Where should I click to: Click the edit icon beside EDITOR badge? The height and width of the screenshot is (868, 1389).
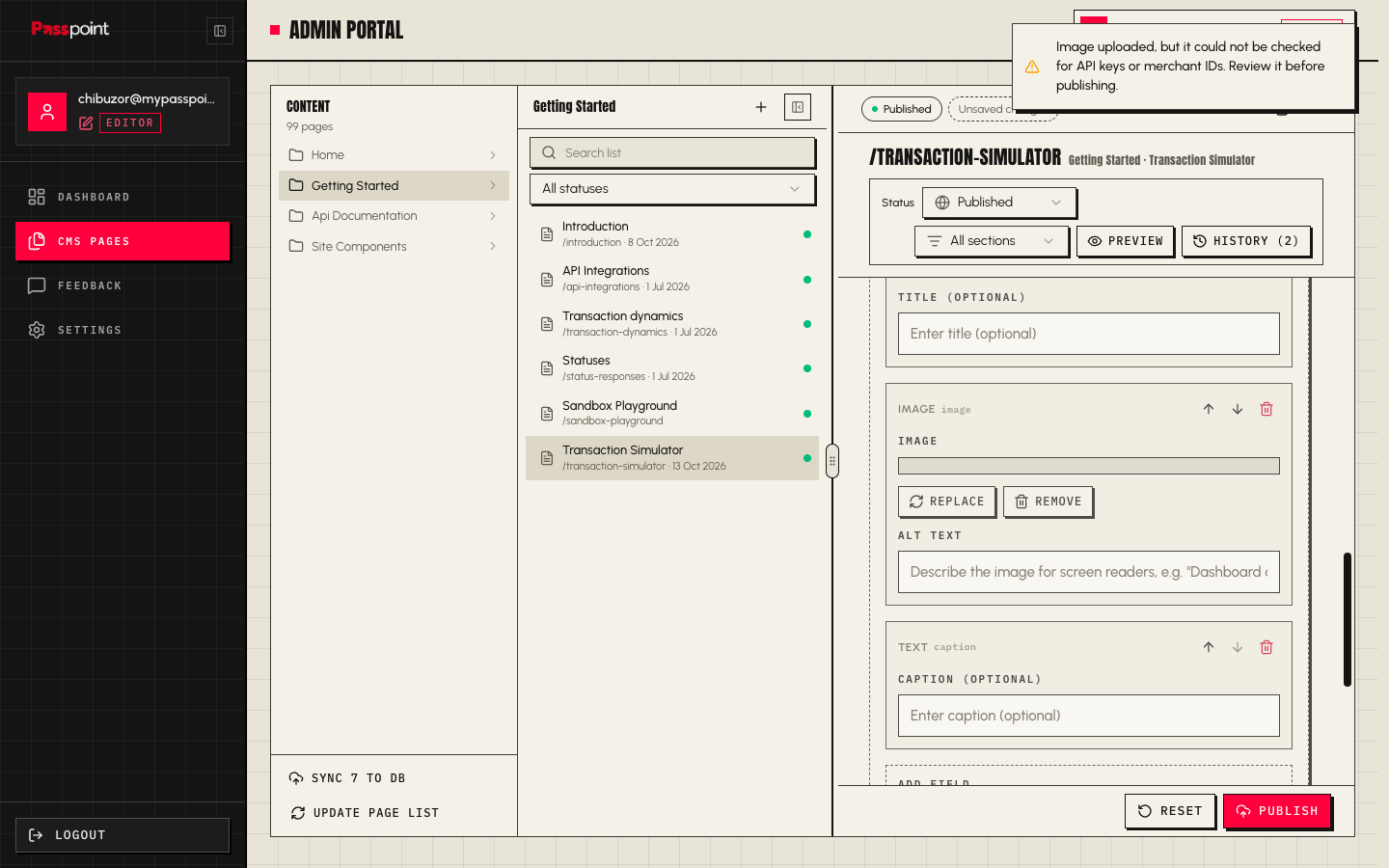click(x=86, y=122)
